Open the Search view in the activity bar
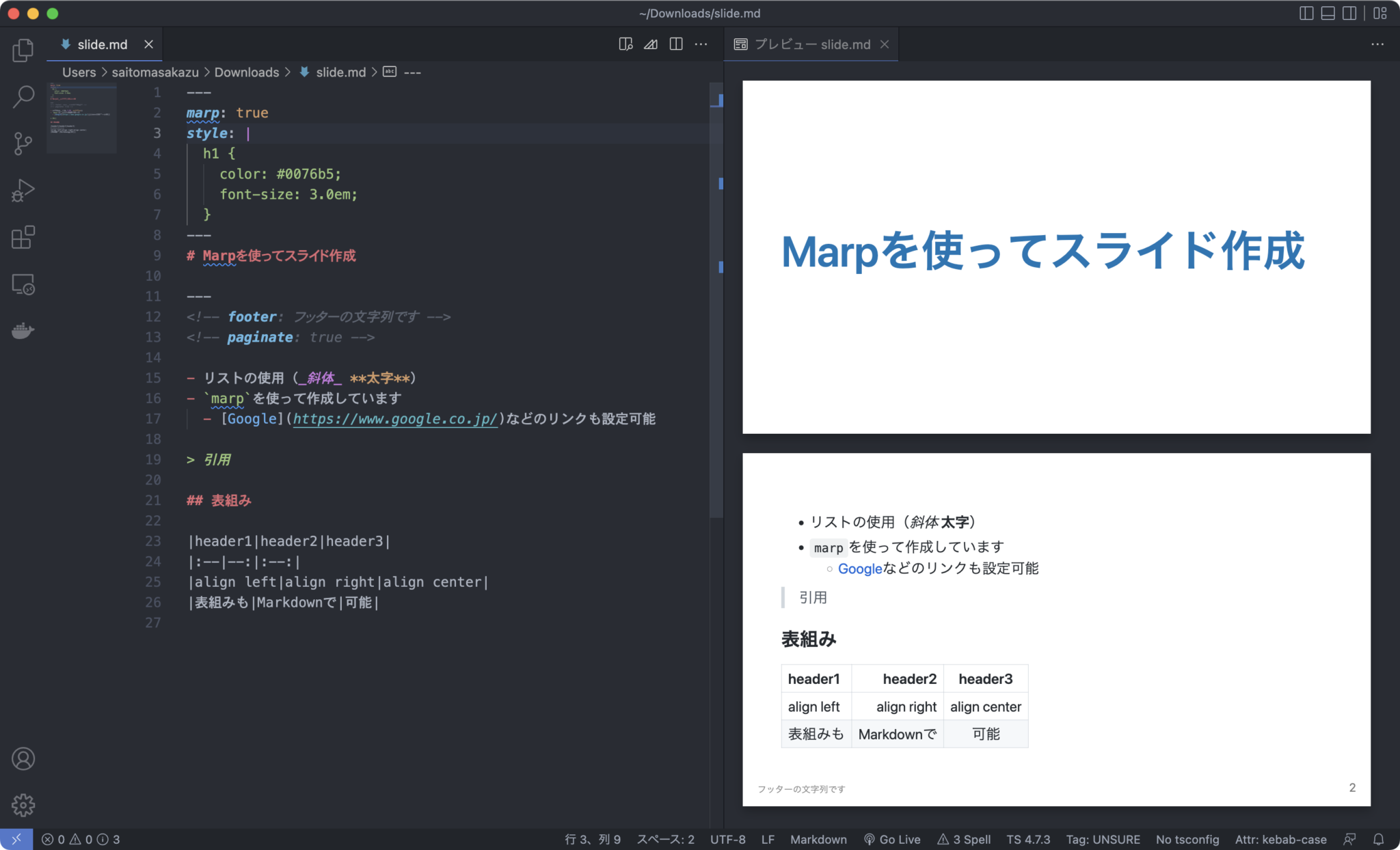 click(23, 97)
